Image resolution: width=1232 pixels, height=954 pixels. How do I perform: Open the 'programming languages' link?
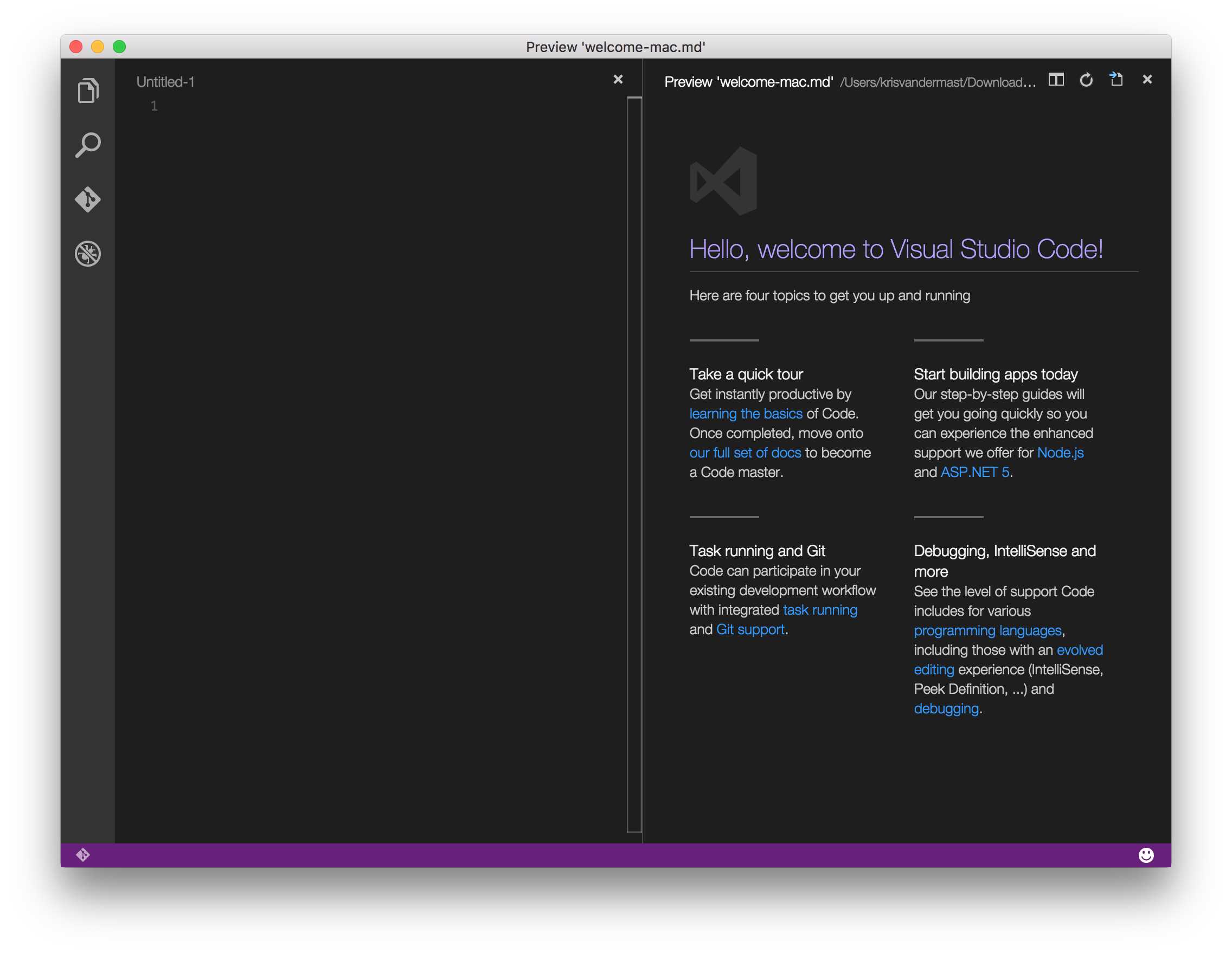pos(987,630)
